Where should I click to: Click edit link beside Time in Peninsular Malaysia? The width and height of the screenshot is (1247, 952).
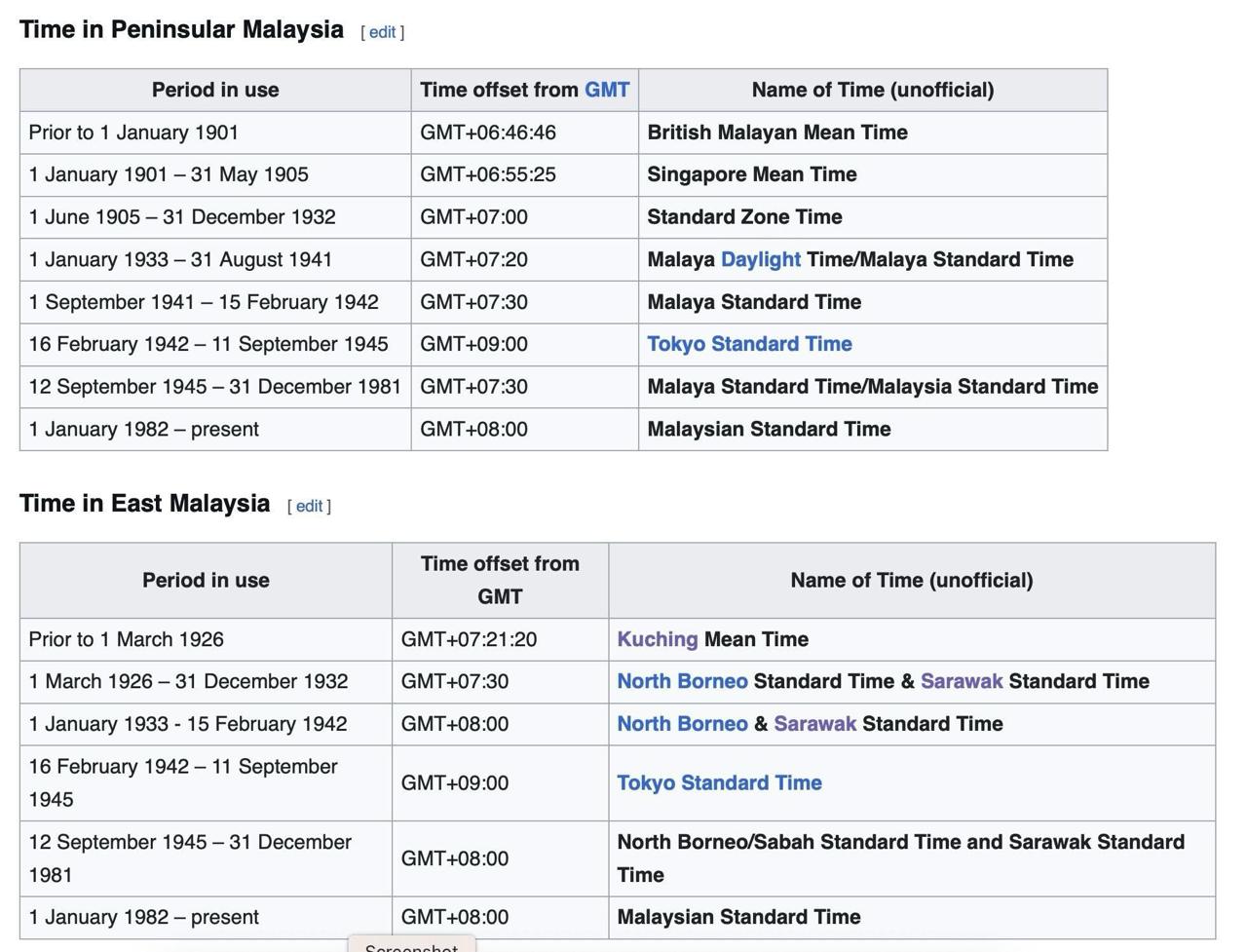(382, 32)
